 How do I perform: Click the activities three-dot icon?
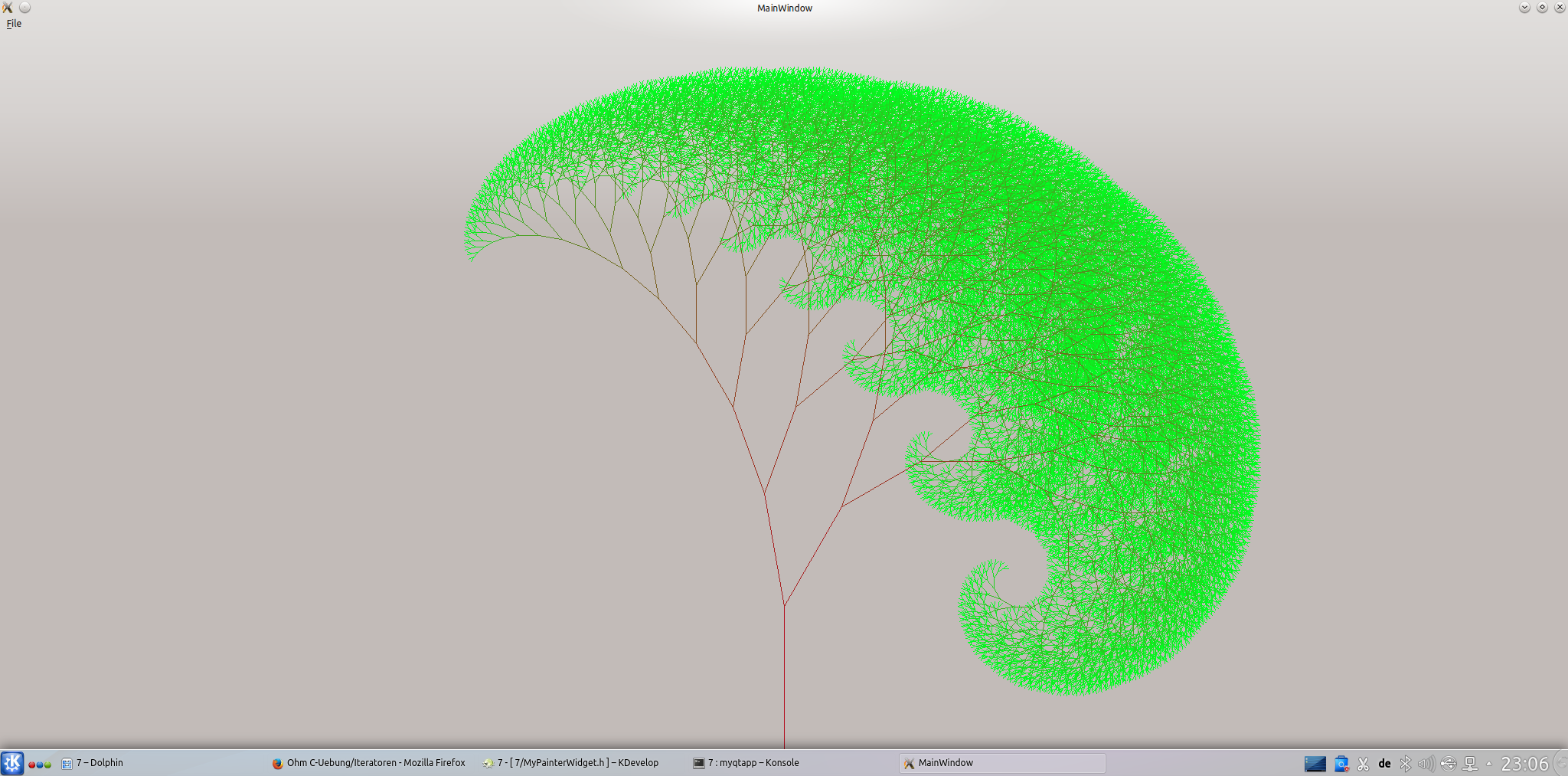(x=40, y=764)
